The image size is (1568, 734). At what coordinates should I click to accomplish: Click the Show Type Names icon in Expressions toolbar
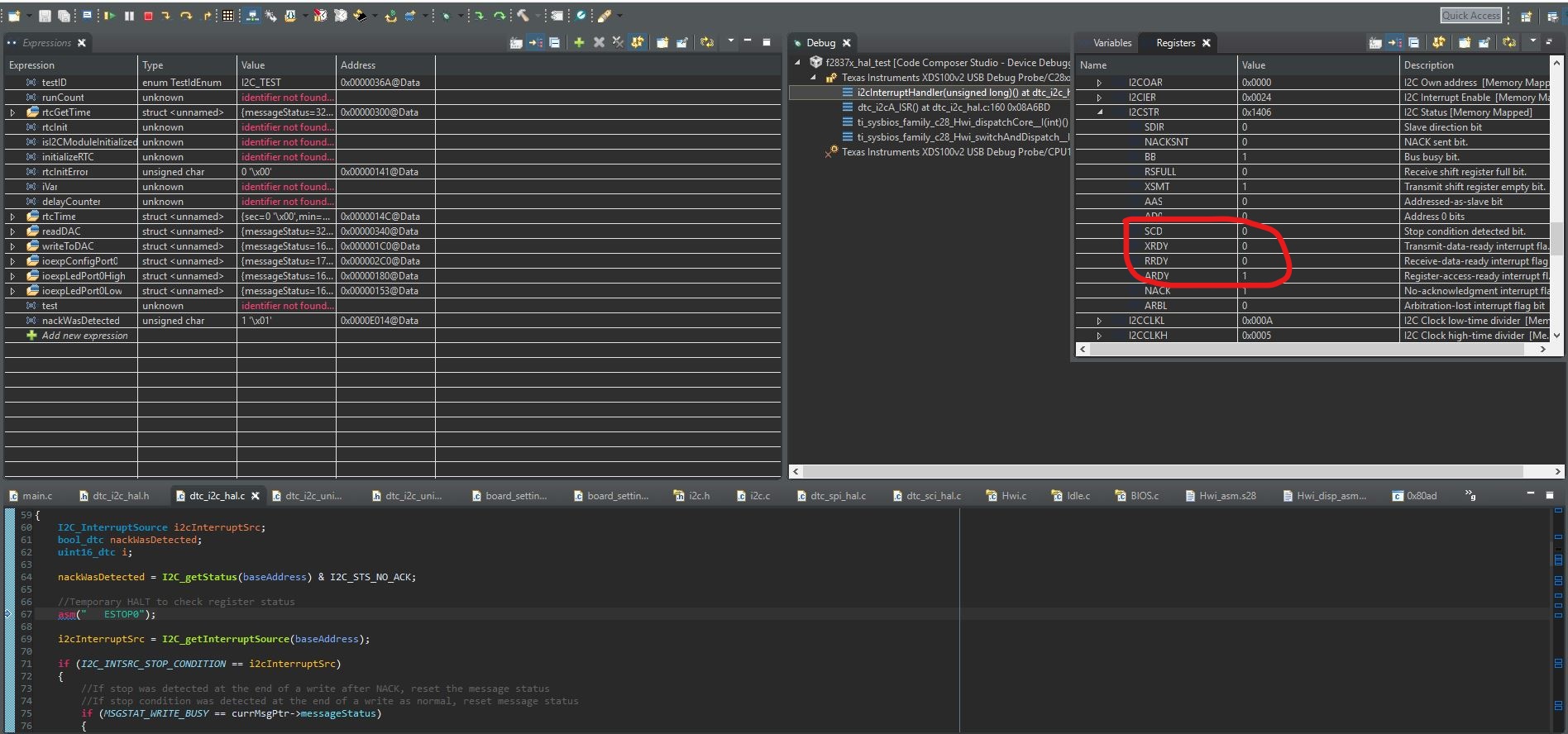[x=516, y=42]
